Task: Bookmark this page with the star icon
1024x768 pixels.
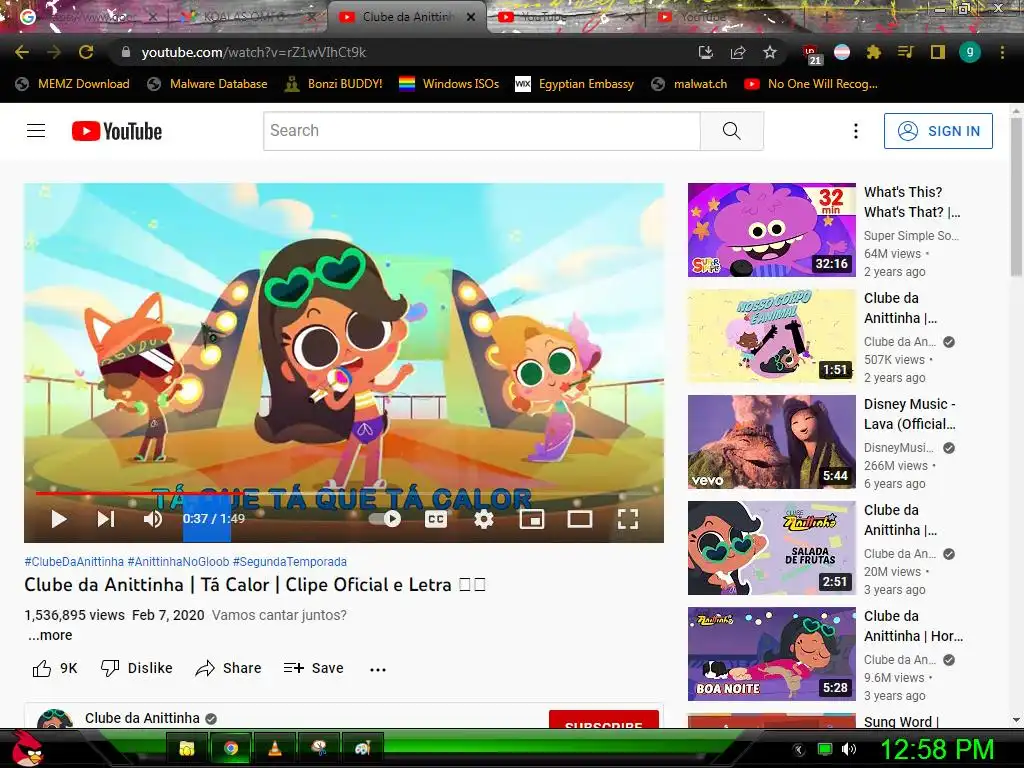Action: [770, 52]
